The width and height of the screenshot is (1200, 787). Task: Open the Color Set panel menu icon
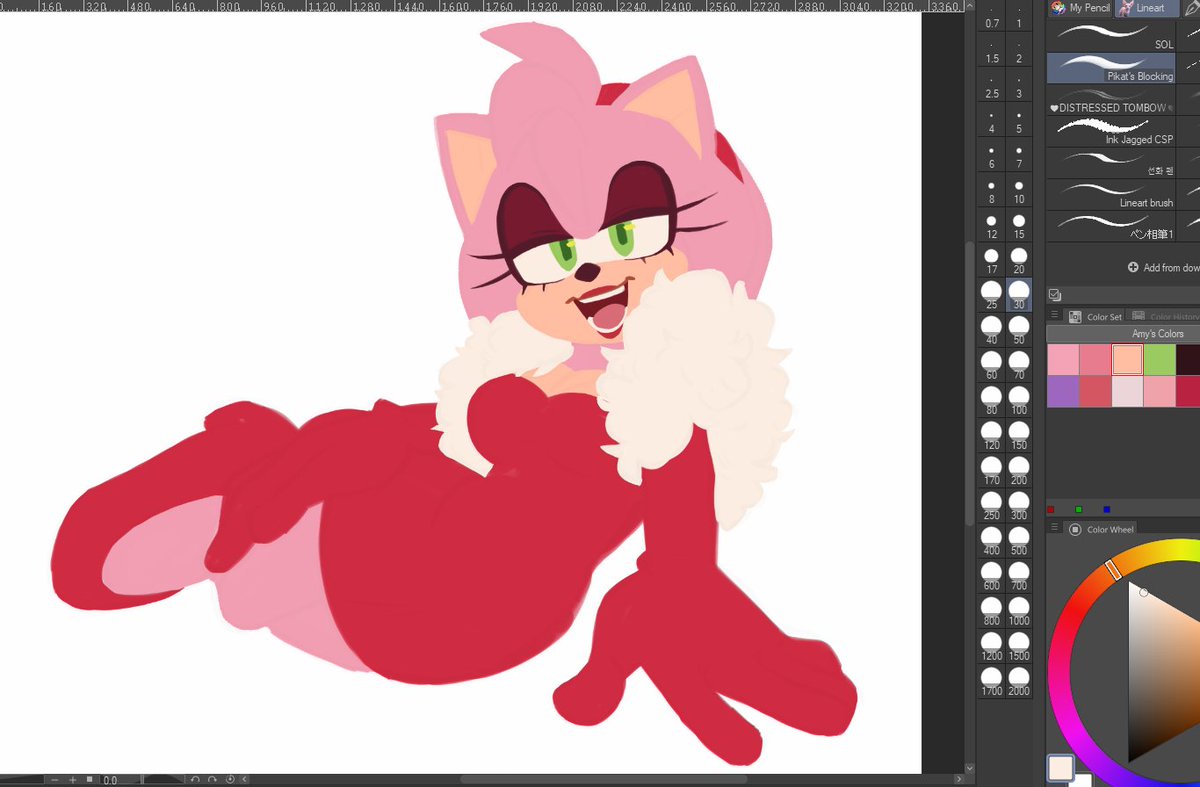1054,315
